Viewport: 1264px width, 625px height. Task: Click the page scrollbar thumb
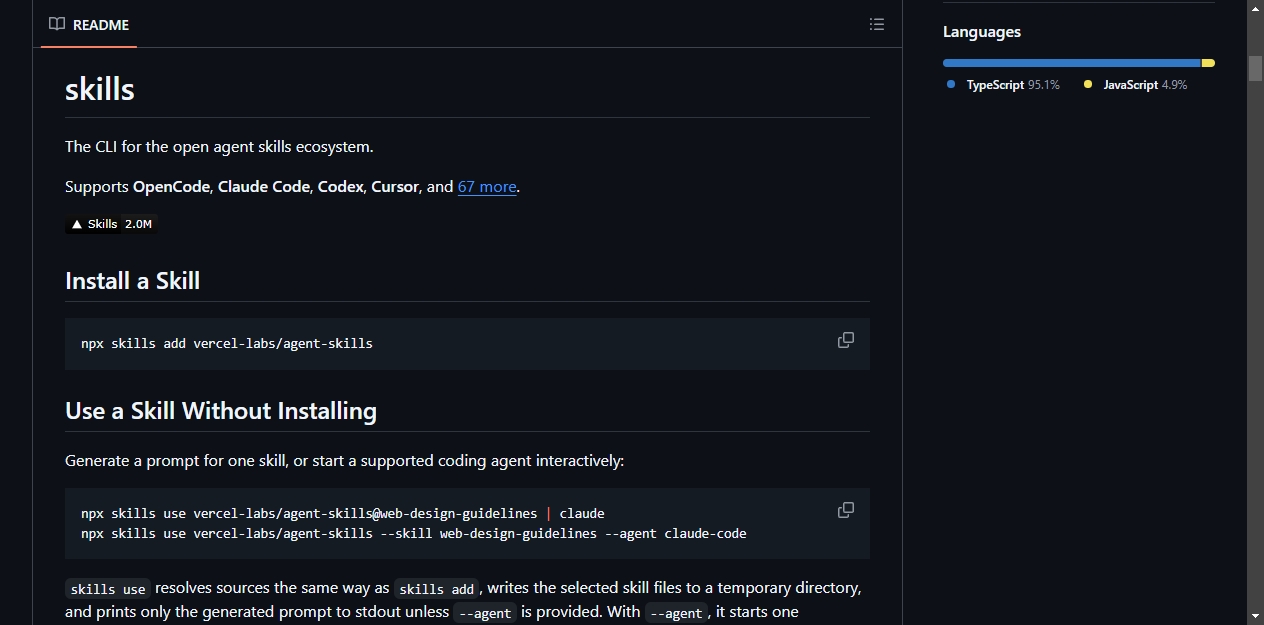point(1255,68)
